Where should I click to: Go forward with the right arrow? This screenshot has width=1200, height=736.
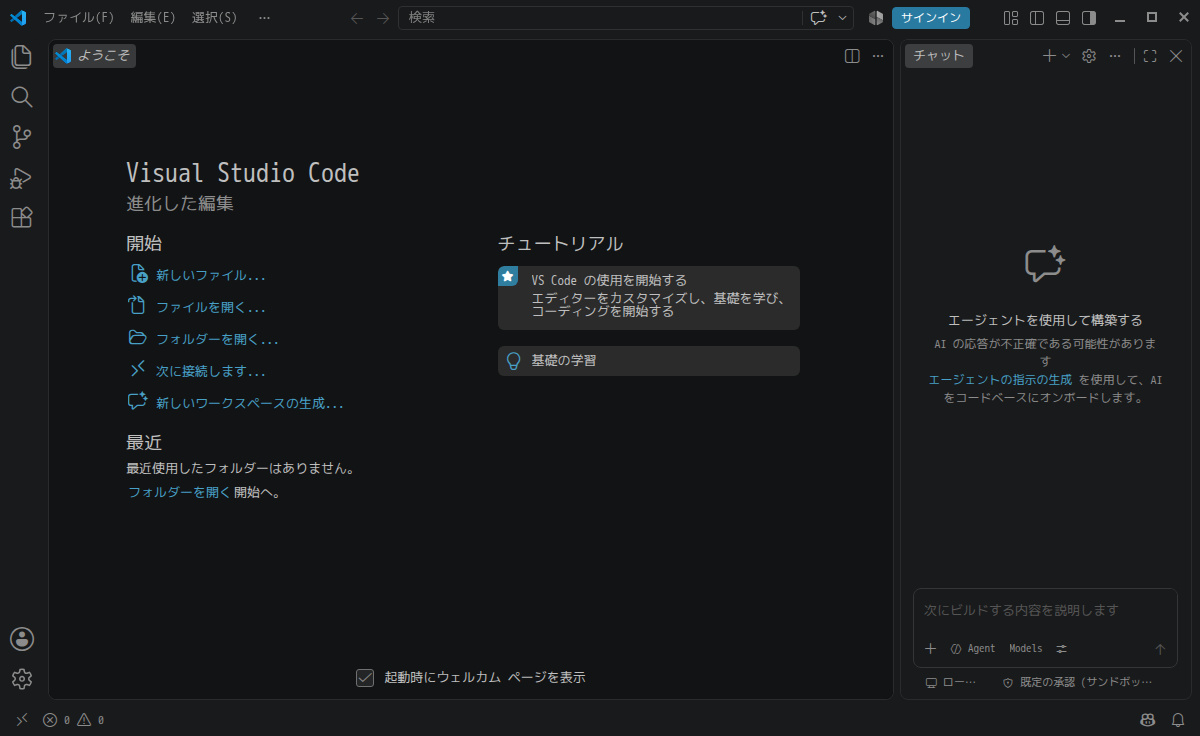tap(383, 18)
